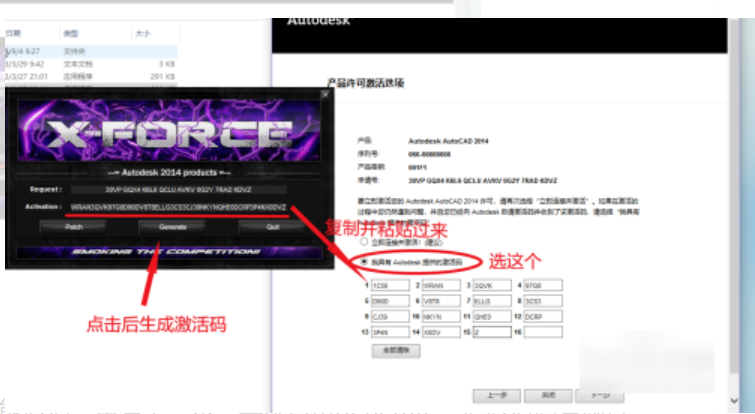Image resolution: width=755 pixels, height=414 pixels.
Task: Select the 立即连接并激活 radio option
Action: 366,243
